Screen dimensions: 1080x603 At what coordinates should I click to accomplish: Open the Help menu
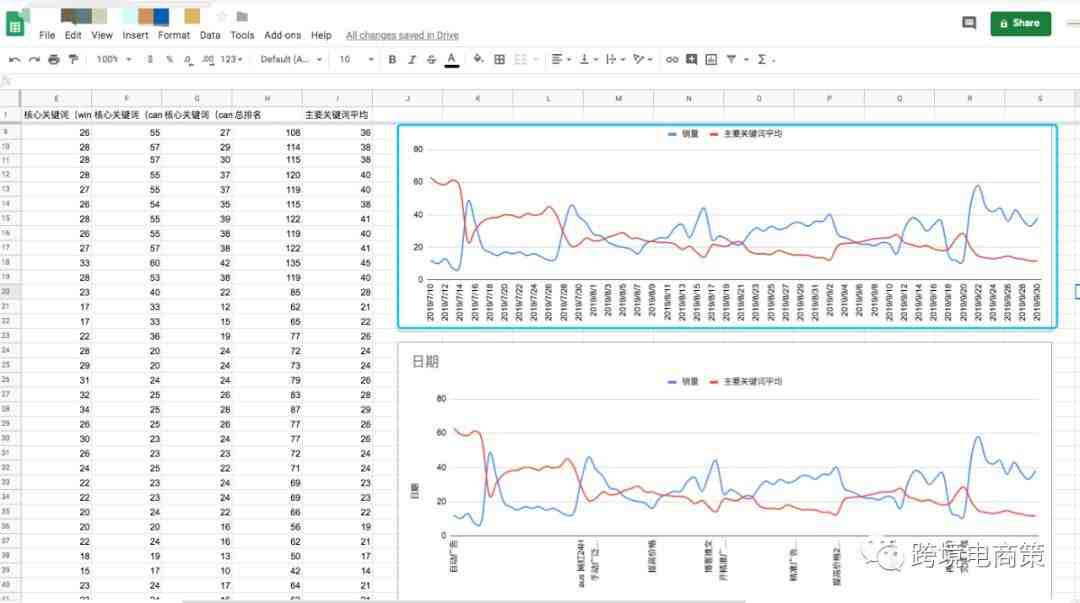tap(321, 35)
